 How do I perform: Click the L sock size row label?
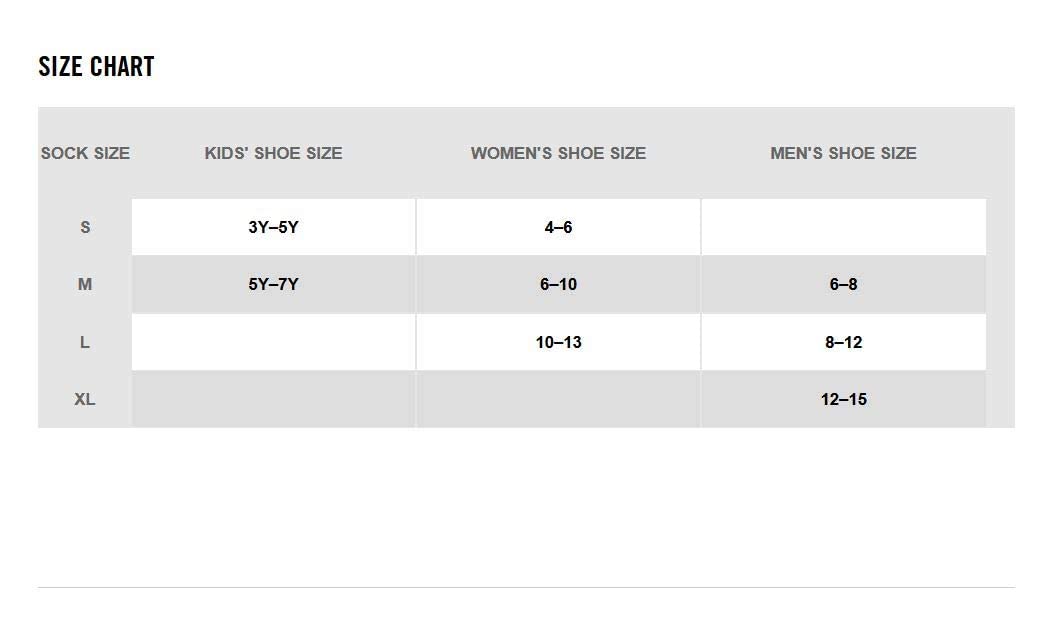(85, 342)
